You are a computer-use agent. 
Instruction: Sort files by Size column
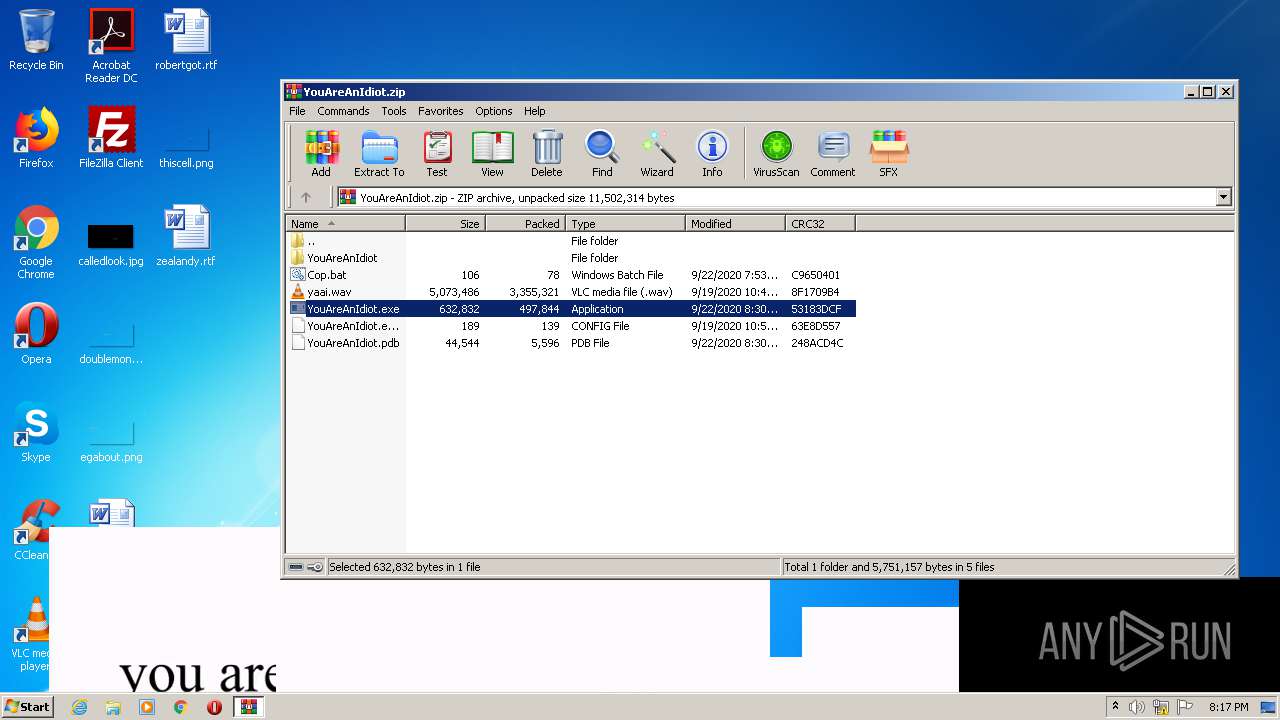coord(446,224)
